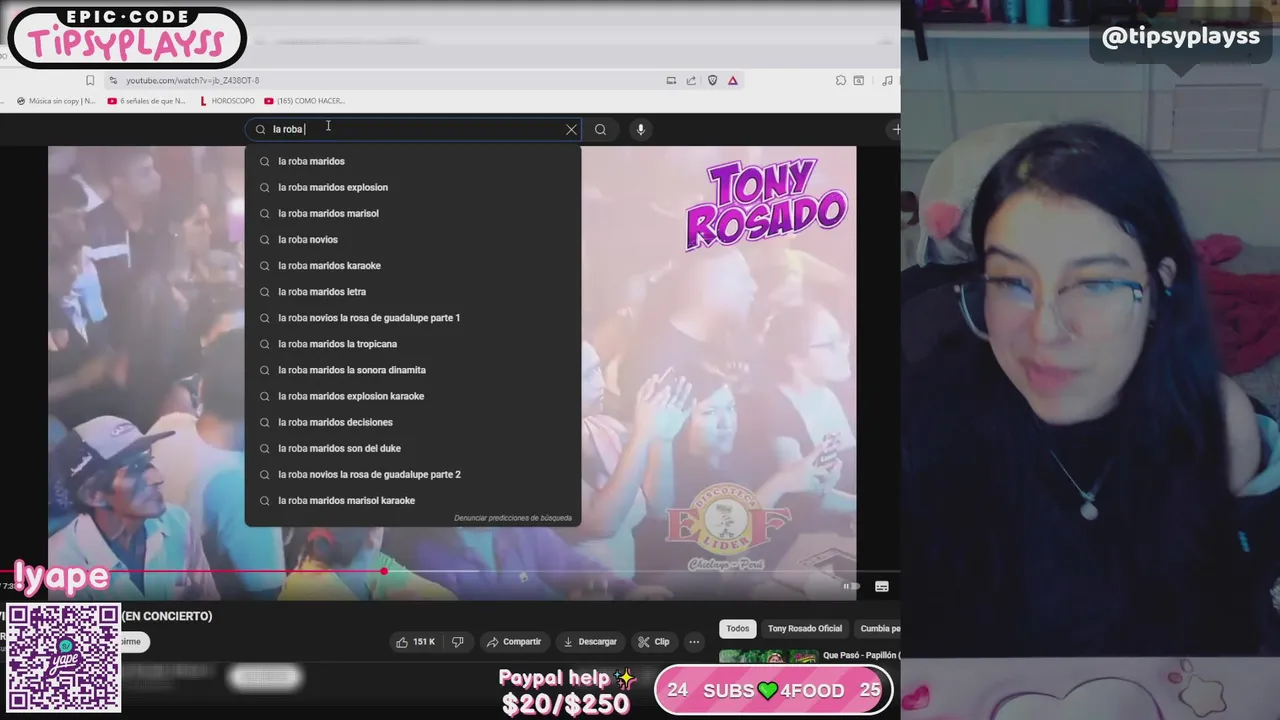
Task: Click the youtube.com address bar URL
Action: [x=192, y=80]
